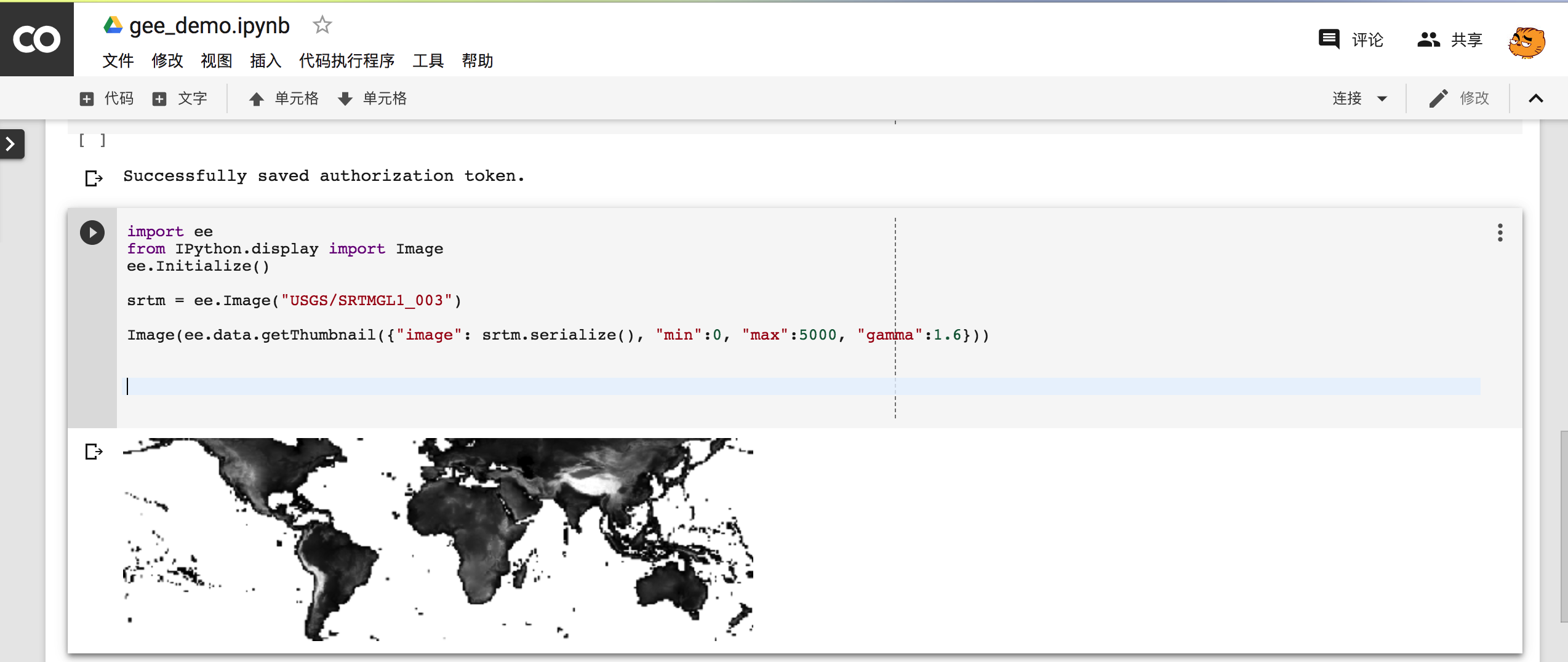The image size is (1568, 662).
Task: Click the Colab CO logo
Action: pos(37,39)
